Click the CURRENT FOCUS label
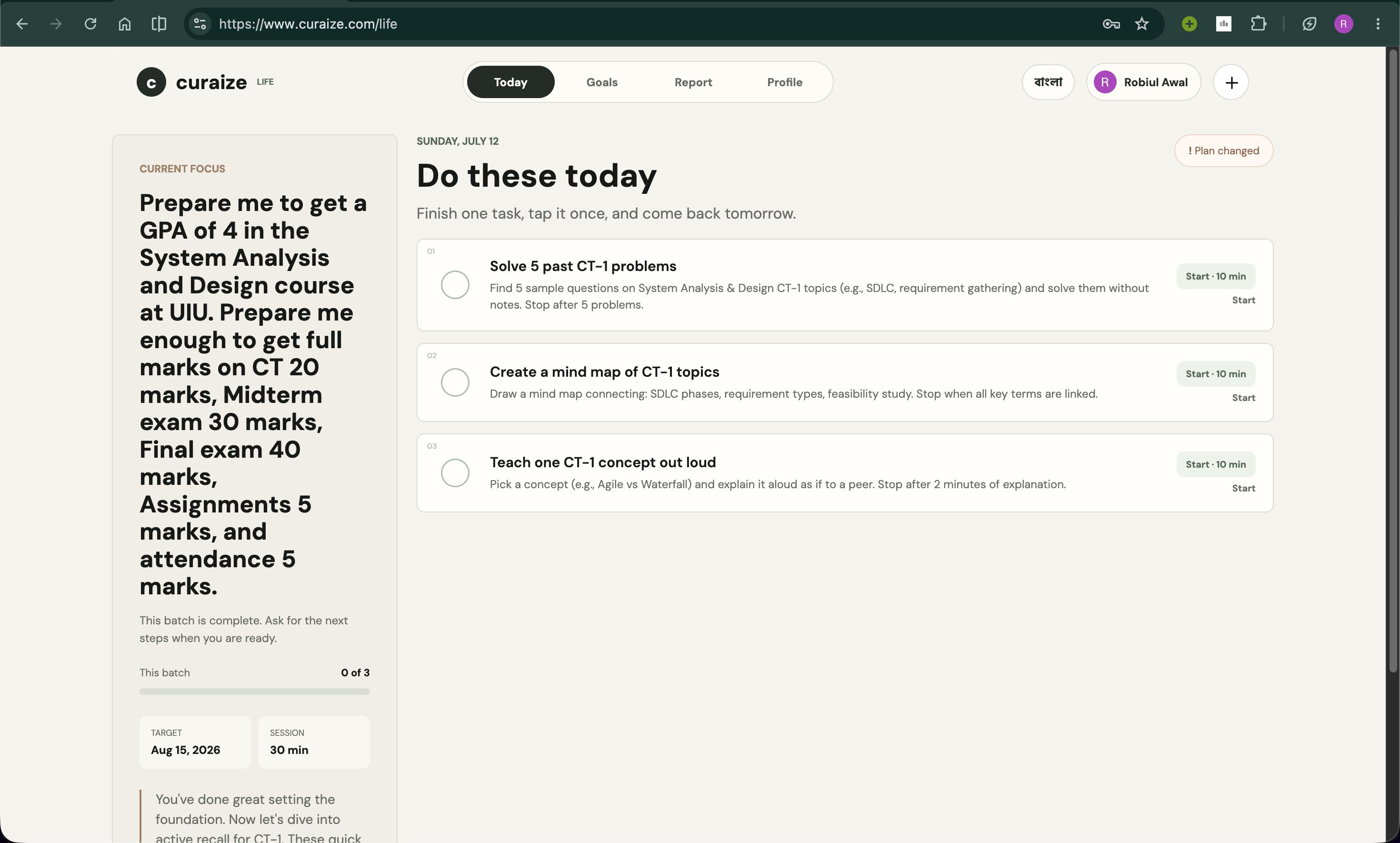 click(182, 169)
